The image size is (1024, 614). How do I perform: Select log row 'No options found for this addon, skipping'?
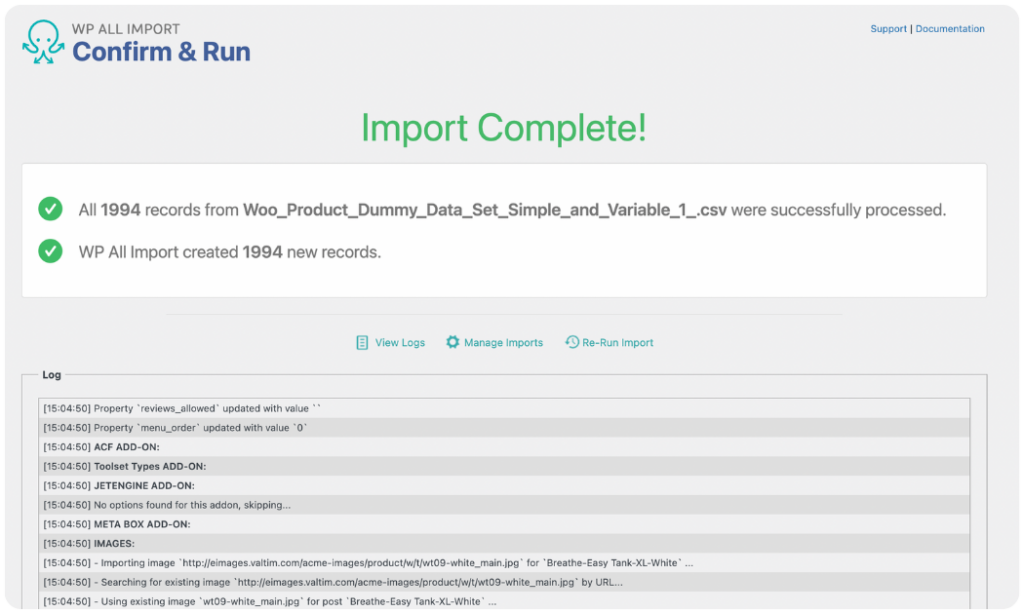(x=504, y=505)
